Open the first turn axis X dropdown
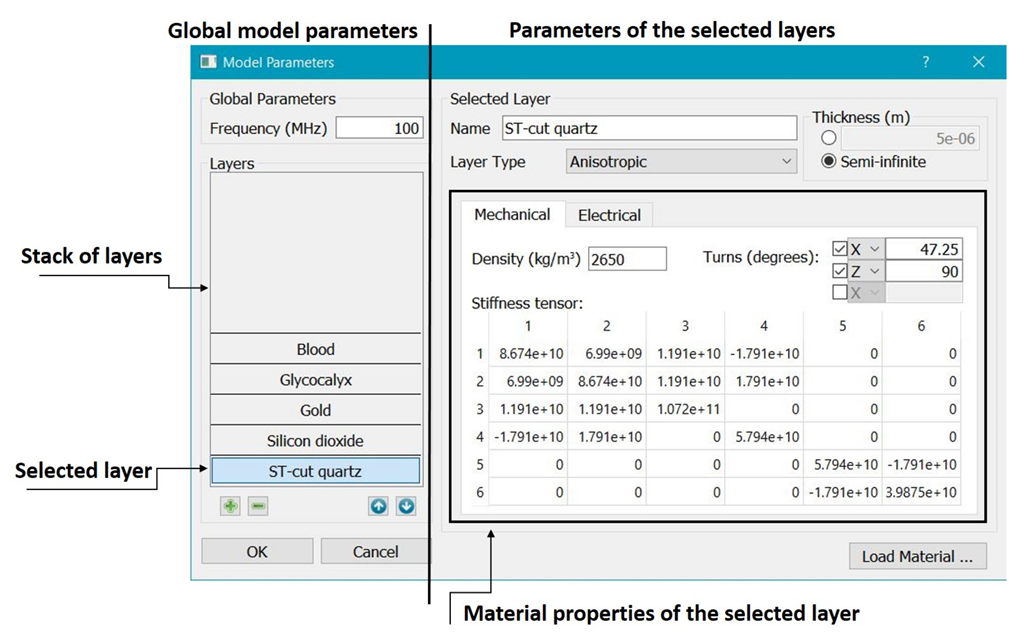1024x641 pixels. point(866,249)
